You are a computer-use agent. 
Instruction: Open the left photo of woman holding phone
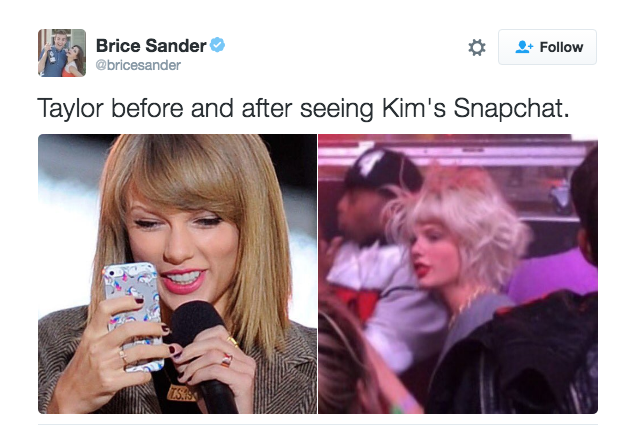[177, 274]
